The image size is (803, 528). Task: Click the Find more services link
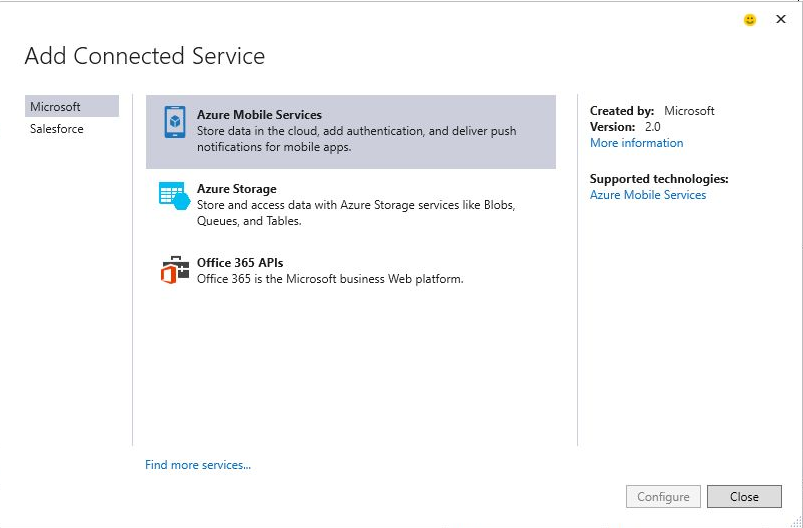[x=198, y=465]
